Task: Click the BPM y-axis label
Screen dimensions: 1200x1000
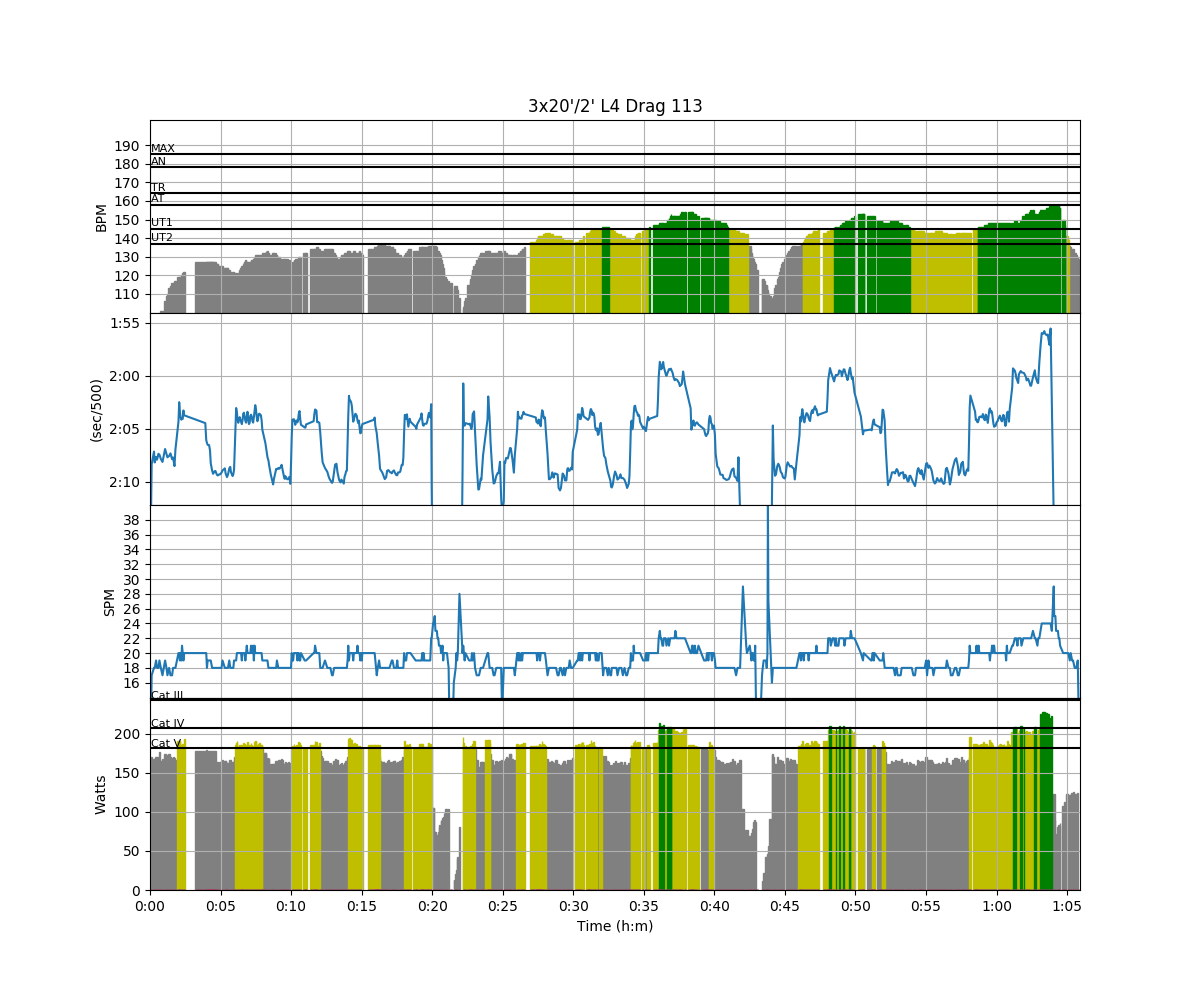Action: pos(101,217)
